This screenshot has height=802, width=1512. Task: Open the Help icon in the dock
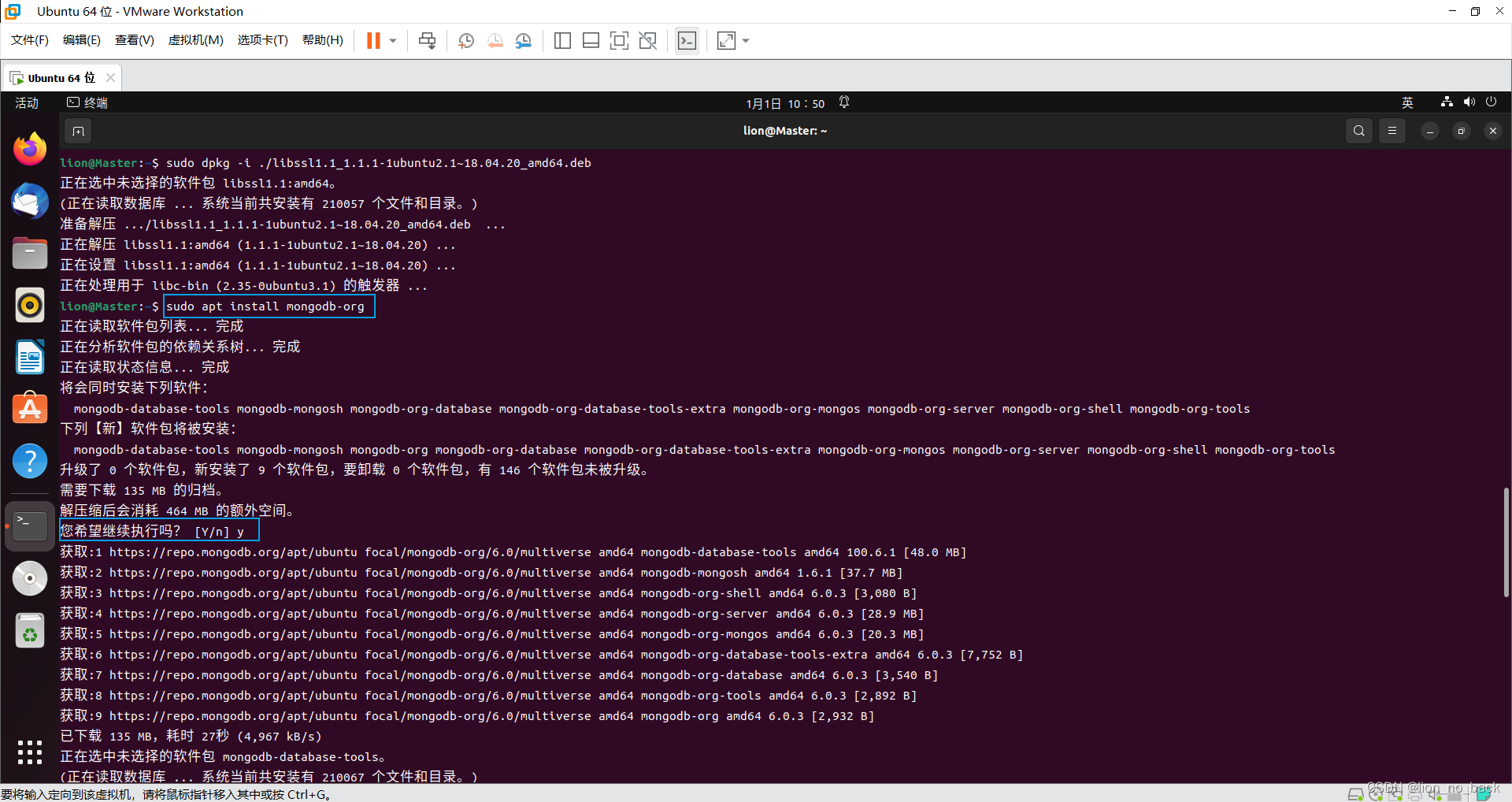30,461
